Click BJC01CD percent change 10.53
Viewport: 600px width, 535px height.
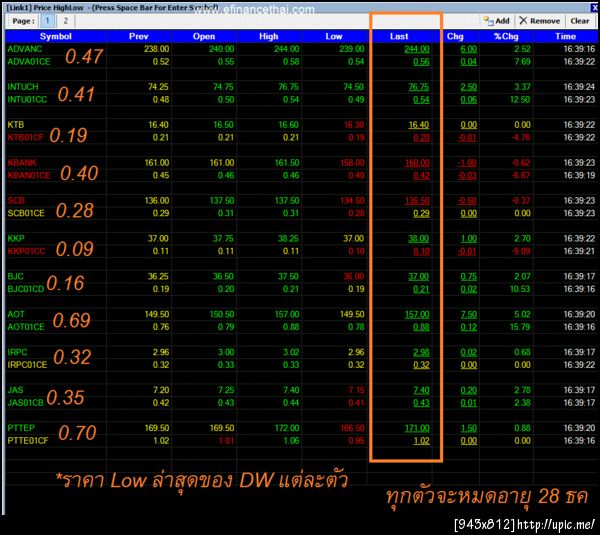point(520,289)
